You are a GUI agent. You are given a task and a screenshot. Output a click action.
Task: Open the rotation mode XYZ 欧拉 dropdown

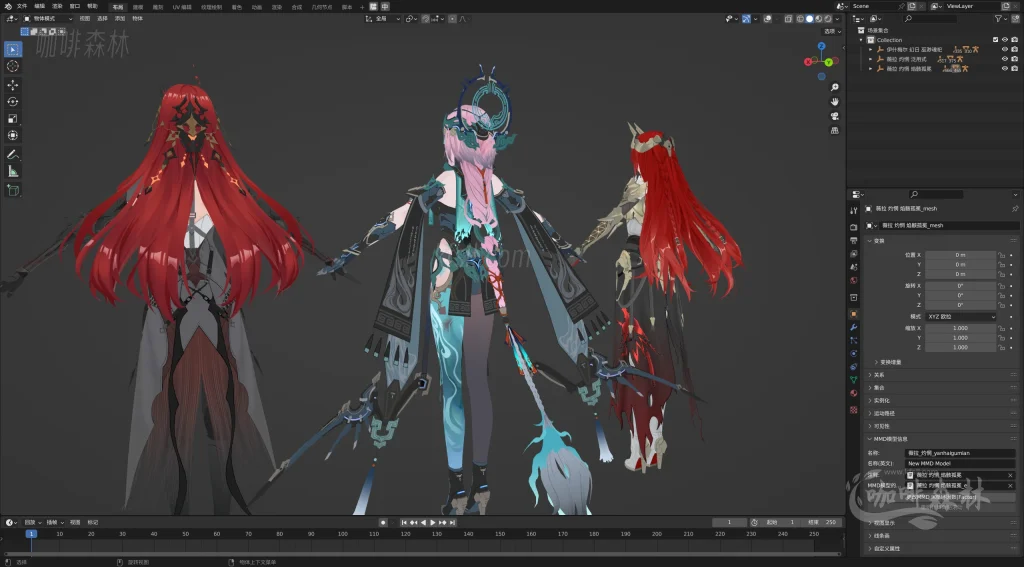(961, 316)
